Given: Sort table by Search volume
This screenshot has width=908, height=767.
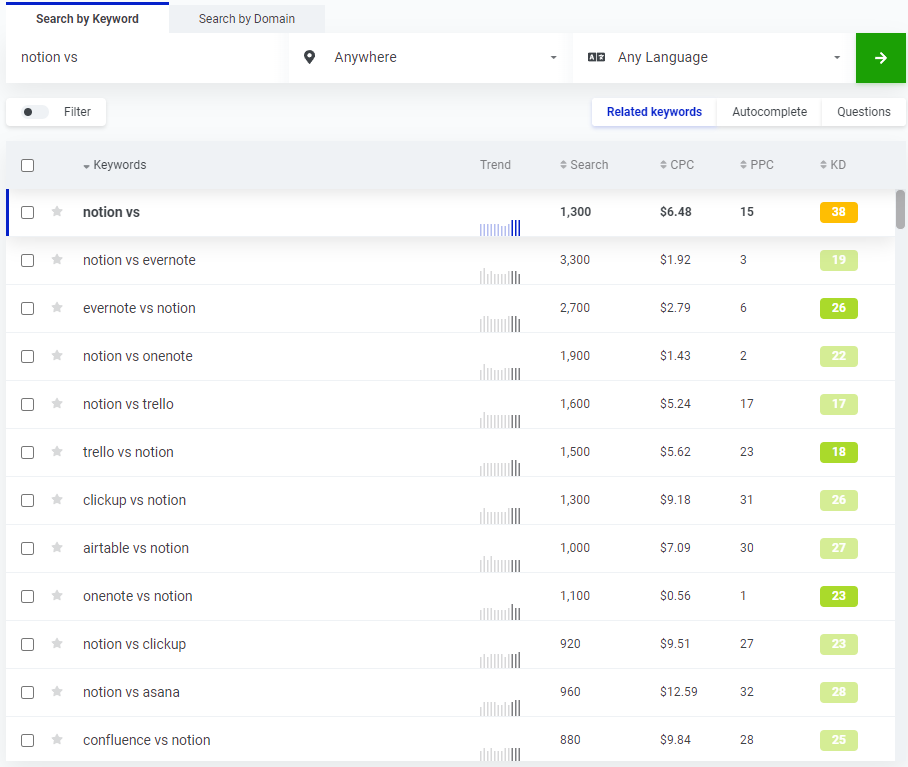Looking at the screenshot, I should (x=584, y=165).
